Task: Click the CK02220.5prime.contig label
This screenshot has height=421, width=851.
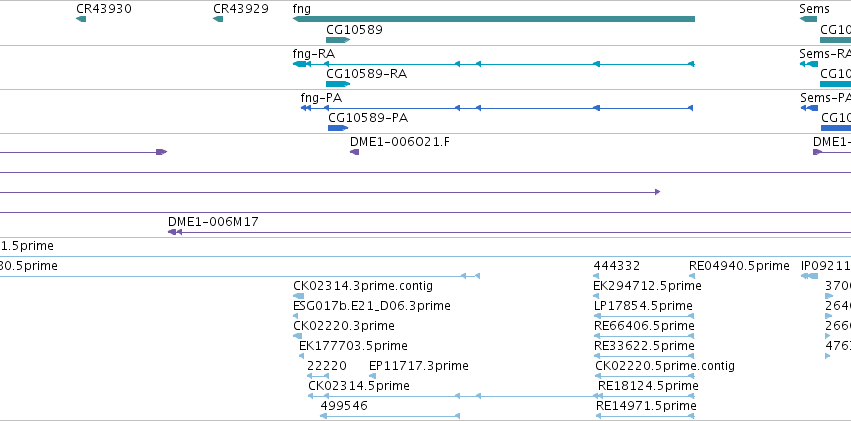Action: [665, 366]
